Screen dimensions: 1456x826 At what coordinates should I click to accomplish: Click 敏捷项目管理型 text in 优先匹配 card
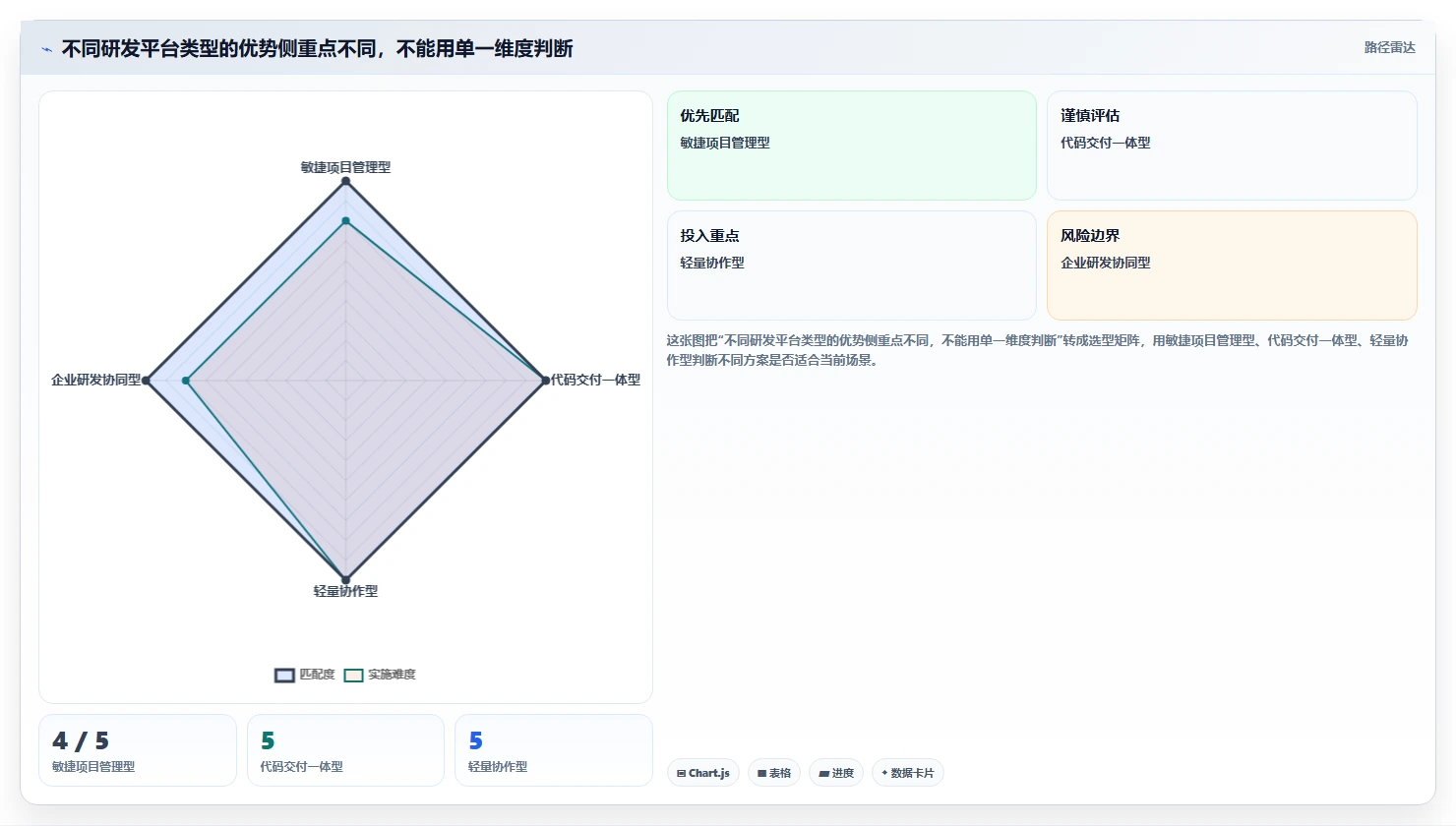point(725,143)
